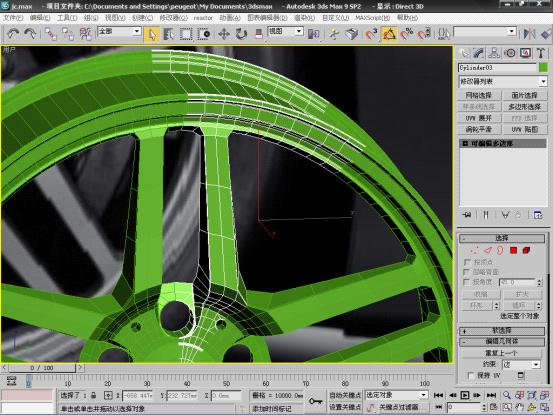Click the Undo arrow icon
Viewport: 553px width, 415px height.
pos(13,34)
